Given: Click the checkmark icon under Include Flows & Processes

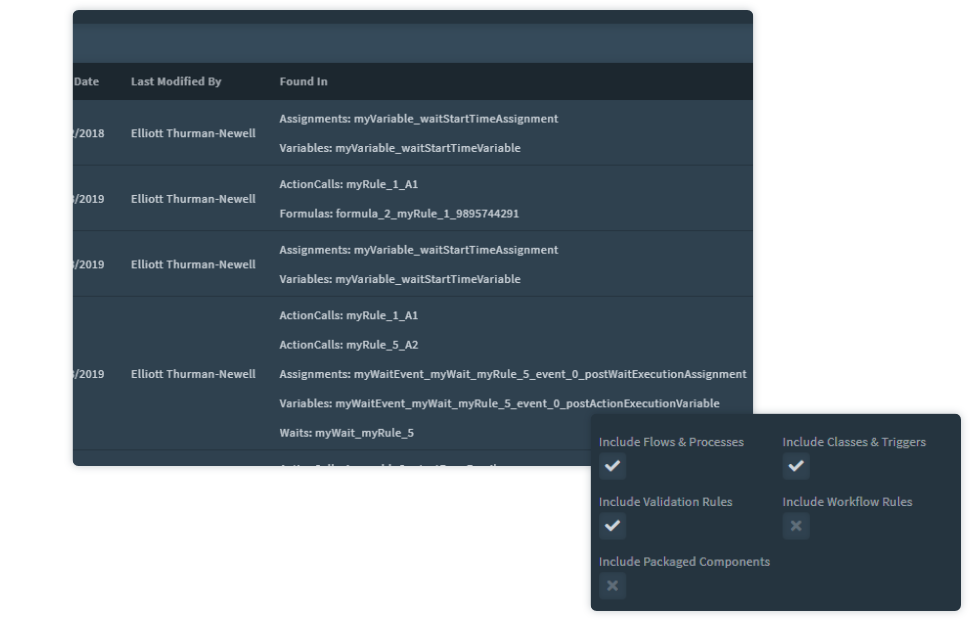Looking at the screenshot, I should point(612,466).
